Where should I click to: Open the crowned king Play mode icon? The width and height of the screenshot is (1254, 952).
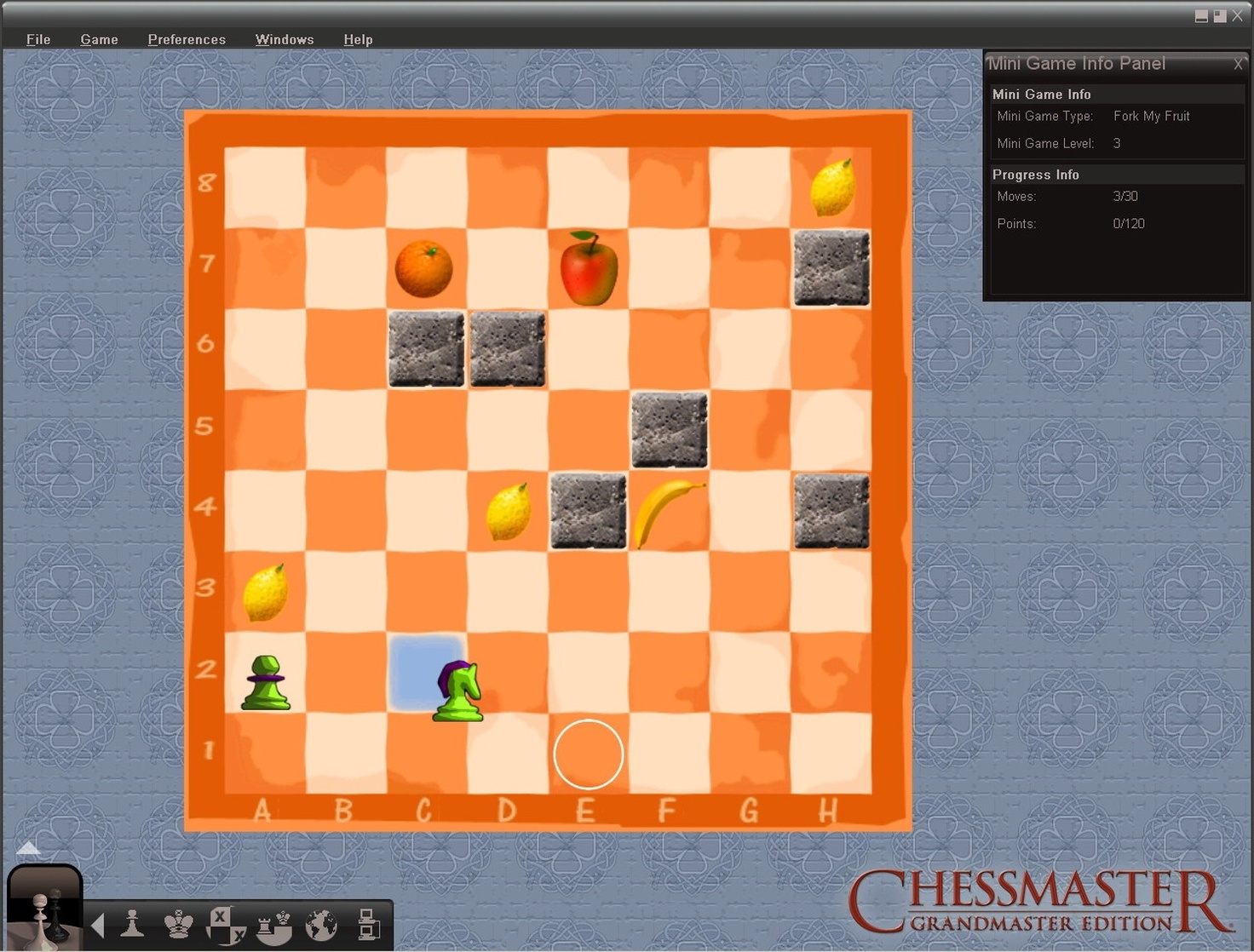pos(179,925)
